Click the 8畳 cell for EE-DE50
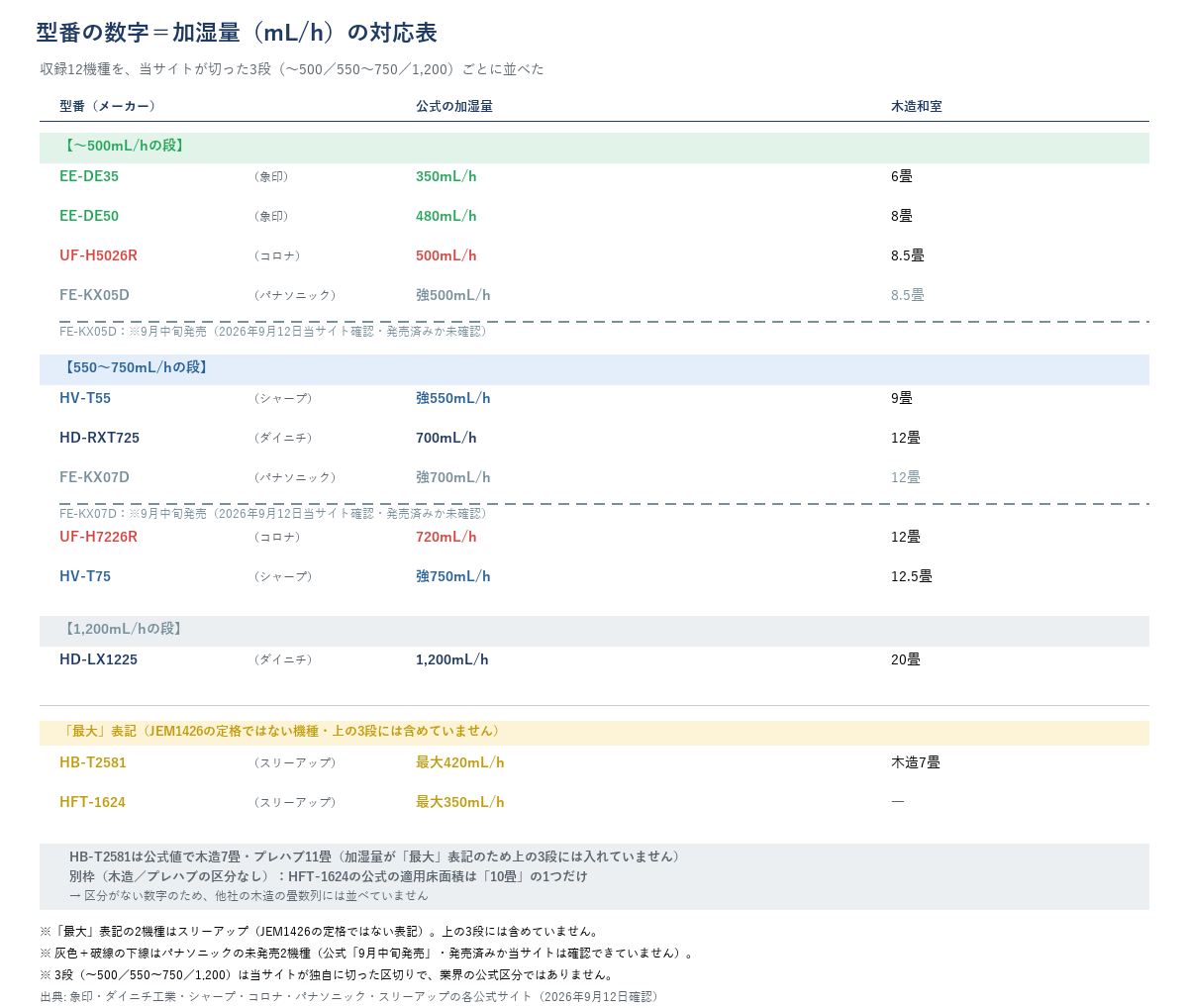 click(x=902, y=216)
